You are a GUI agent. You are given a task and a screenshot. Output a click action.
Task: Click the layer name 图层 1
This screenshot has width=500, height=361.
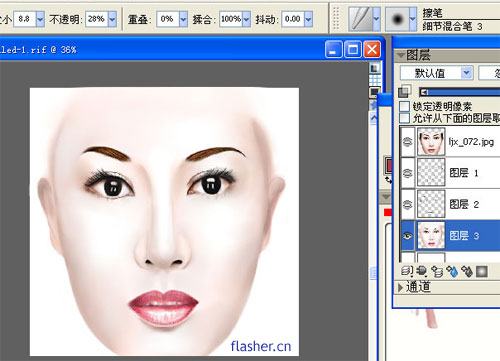point(464,173)
